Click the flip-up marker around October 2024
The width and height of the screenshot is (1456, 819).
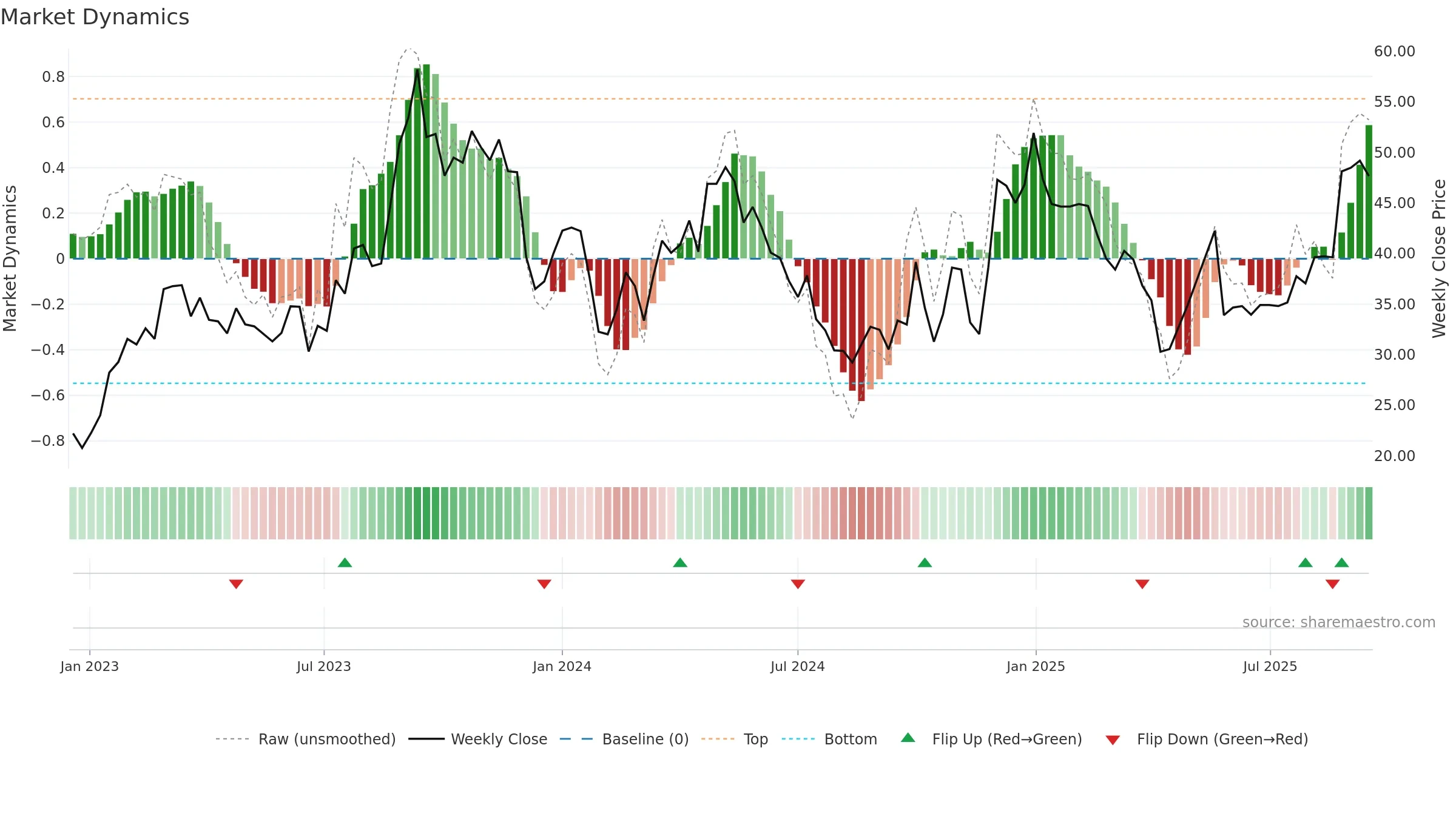925,562
